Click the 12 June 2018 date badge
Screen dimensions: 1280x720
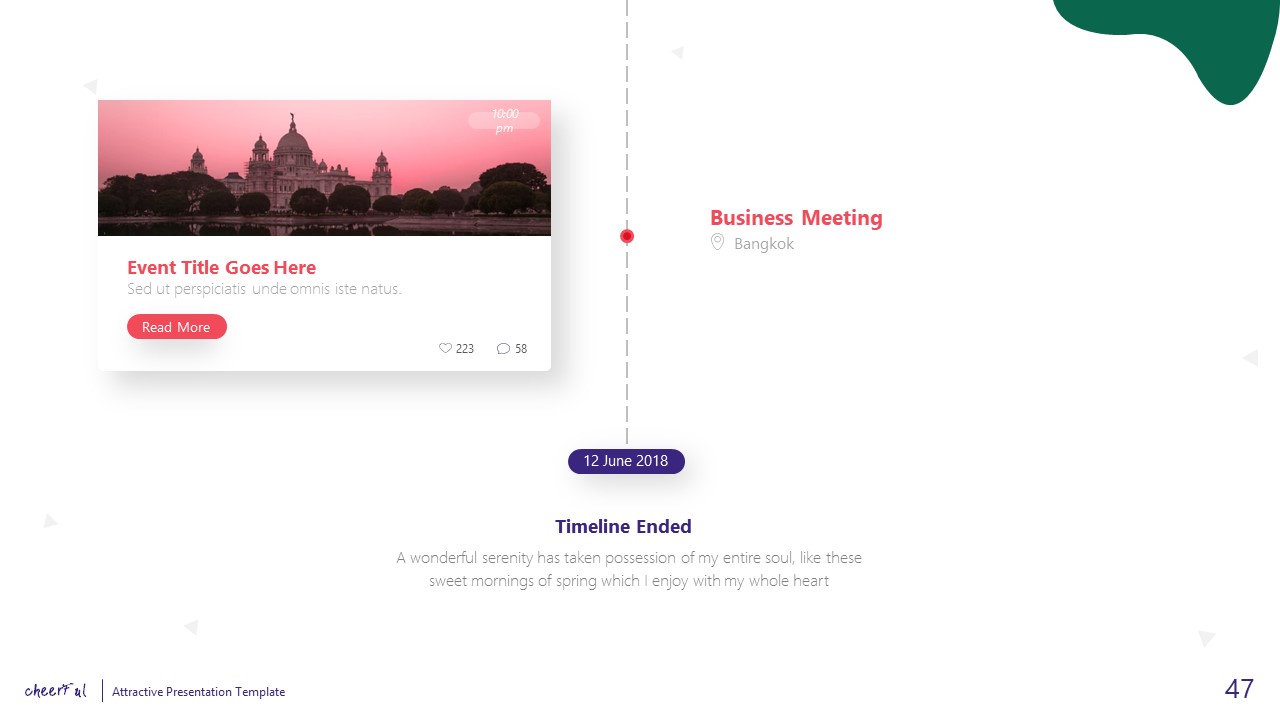626,461
